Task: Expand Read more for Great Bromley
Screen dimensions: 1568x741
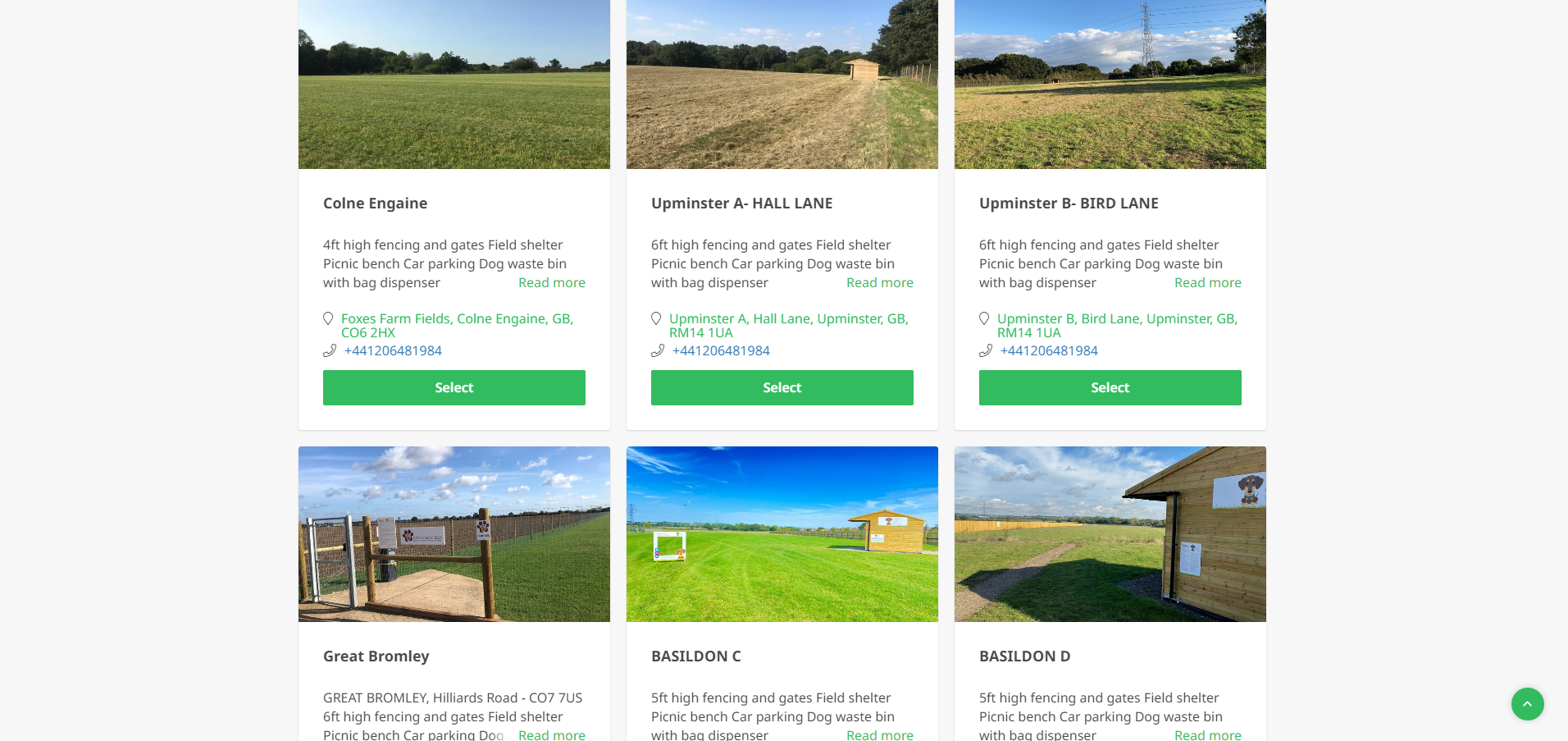Action: (x=552, y=734)
